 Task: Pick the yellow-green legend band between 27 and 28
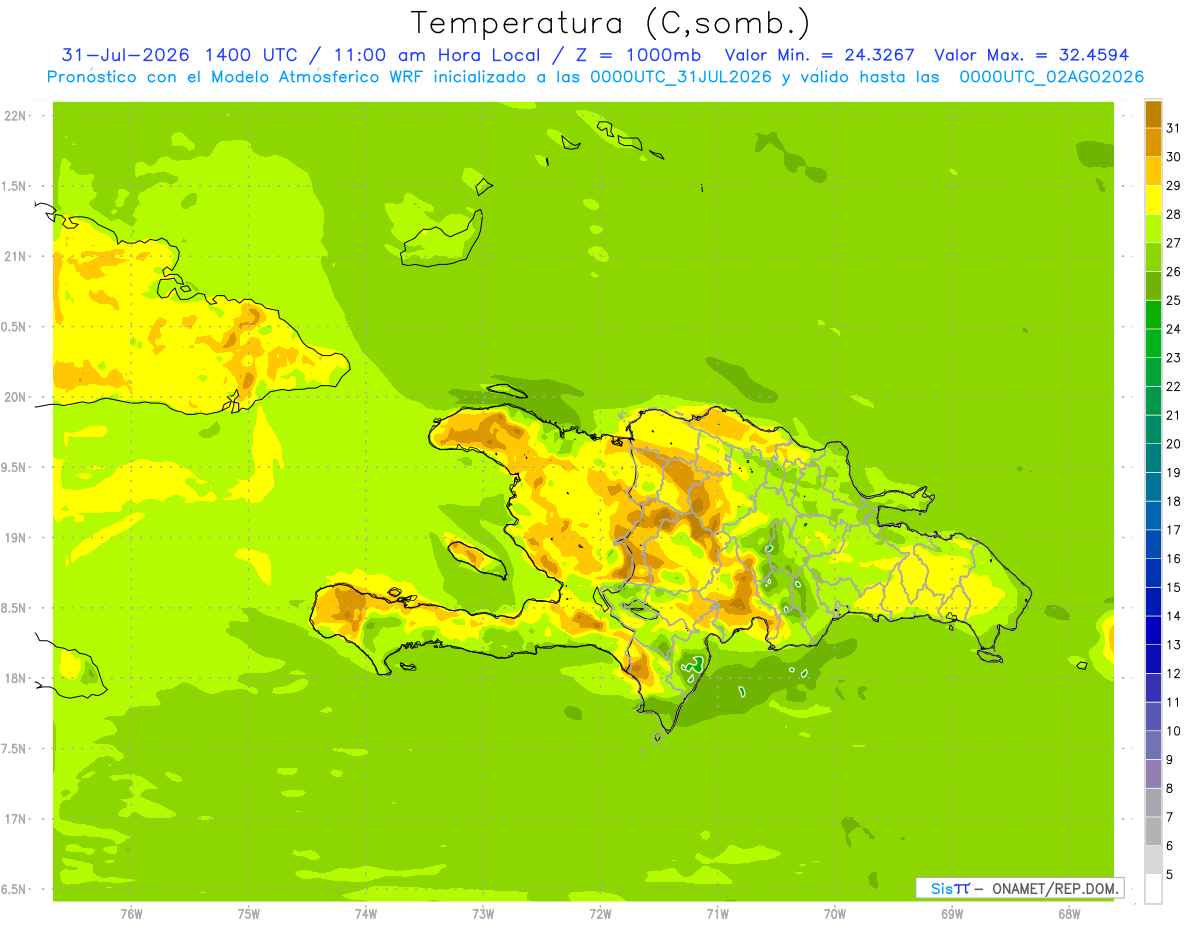pyautogui.click(x=1153, y=229)
